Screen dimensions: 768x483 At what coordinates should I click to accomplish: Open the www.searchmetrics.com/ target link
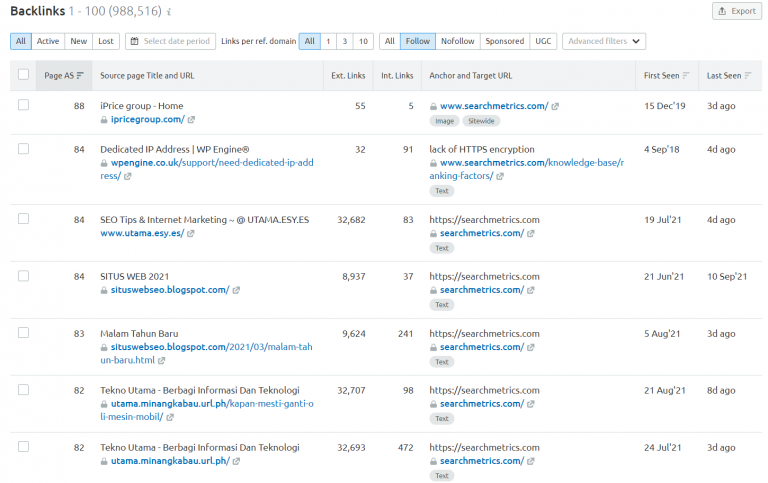tap(494, 106)
